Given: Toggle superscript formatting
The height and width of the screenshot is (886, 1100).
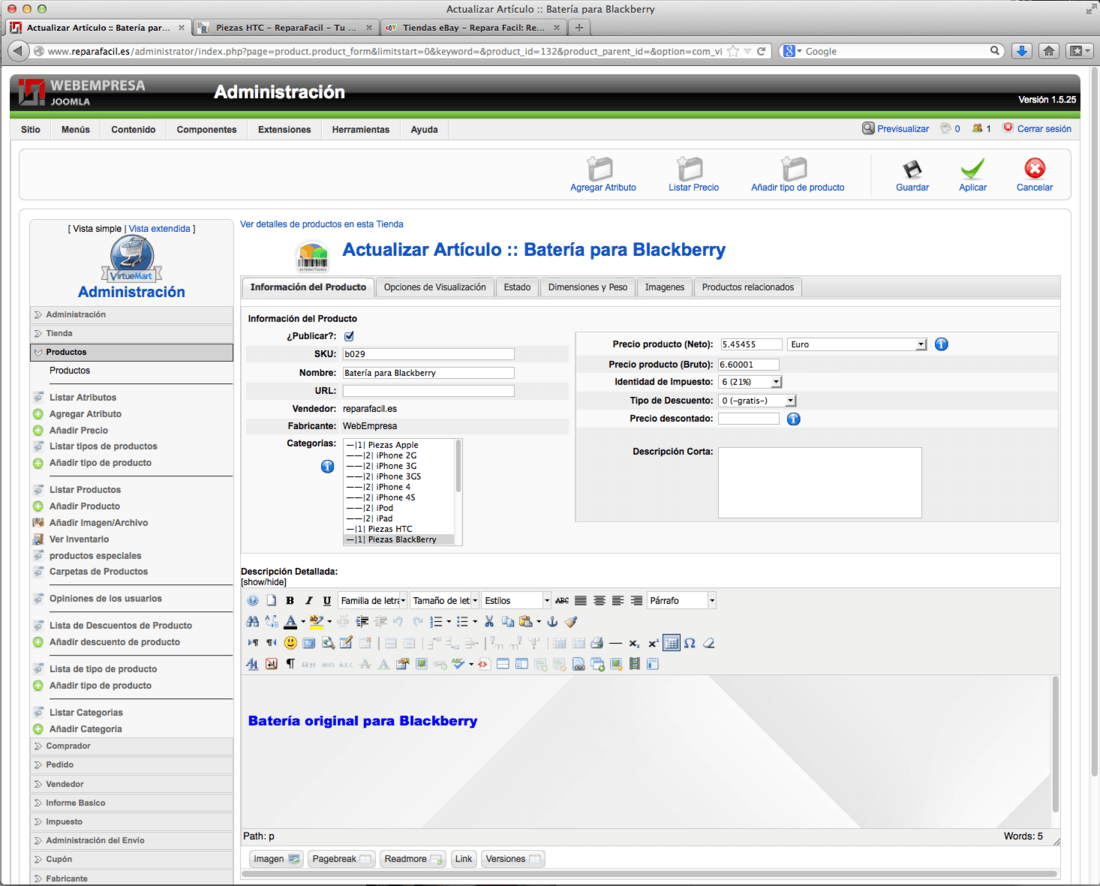Looking at the screenshot, I should click(x=652, y=643).
